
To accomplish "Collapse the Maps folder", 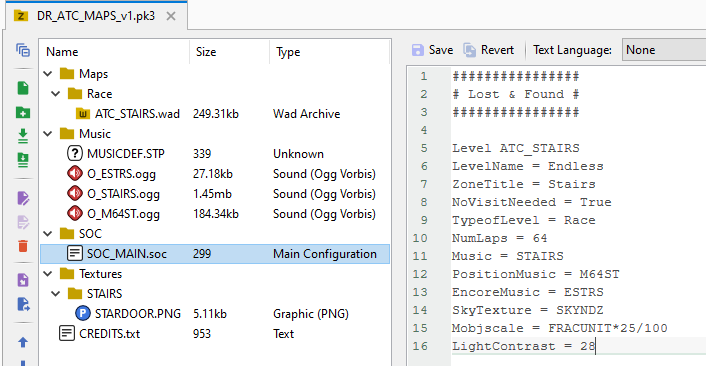I will (48, 73).
